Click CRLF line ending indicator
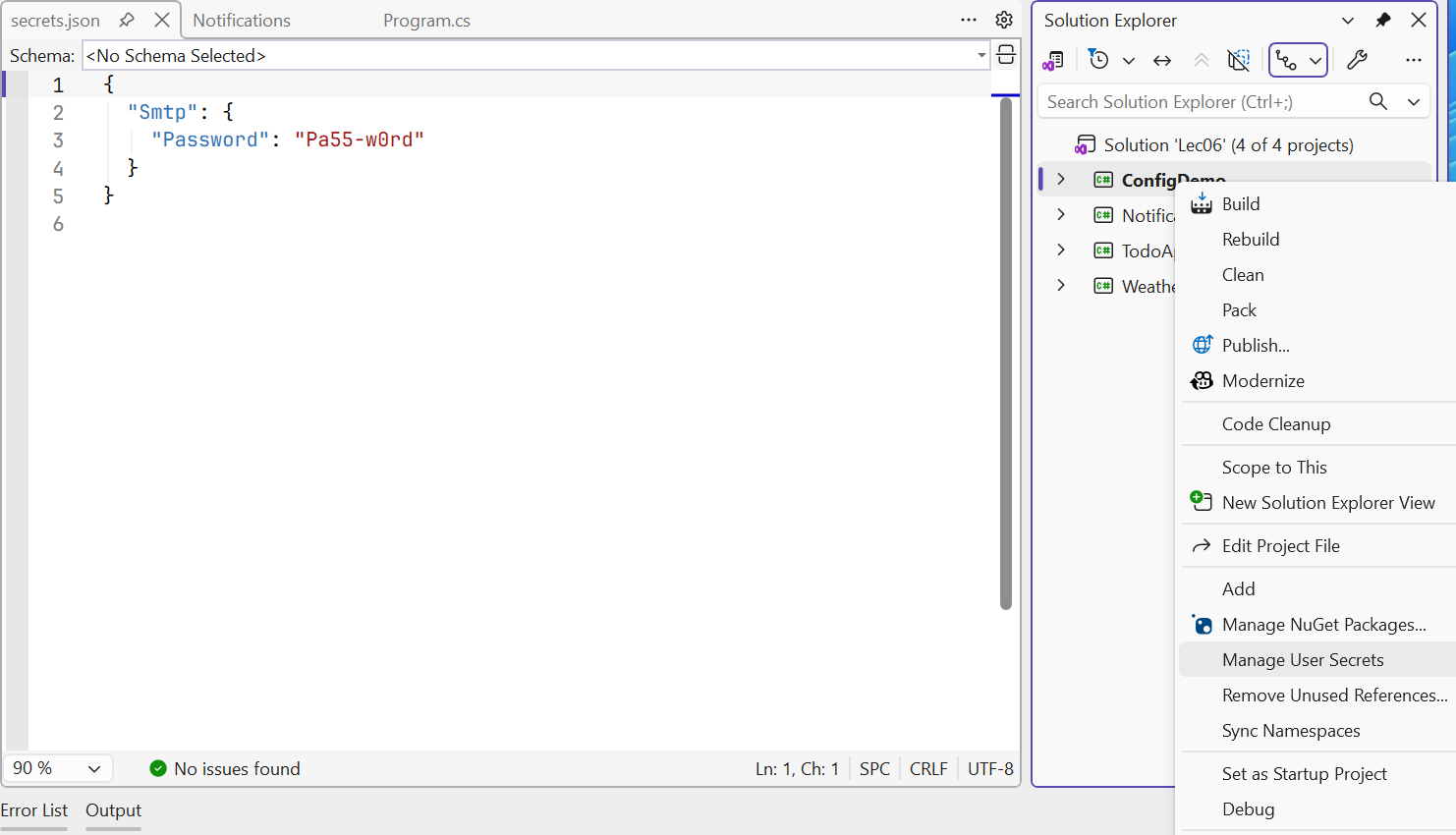 (x=928, y=768)
